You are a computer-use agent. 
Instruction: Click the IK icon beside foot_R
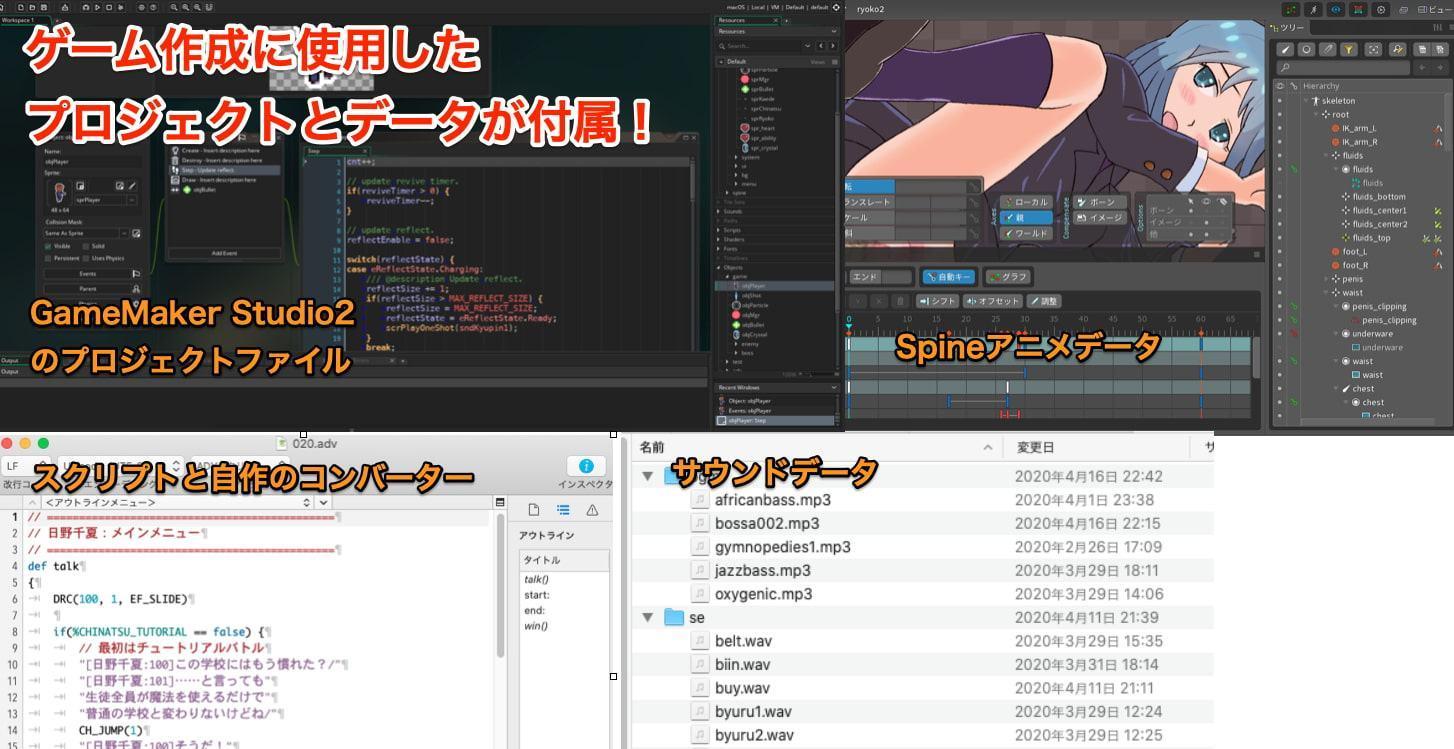[x=1439, y=266]
